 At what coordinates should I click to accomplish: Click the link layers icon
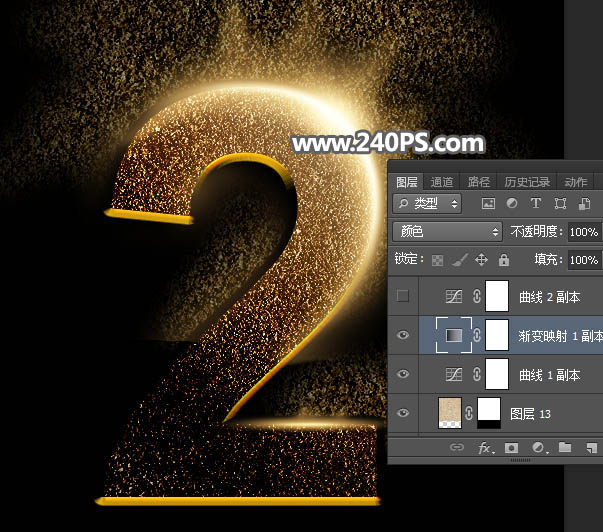click(x=457, y=447)
